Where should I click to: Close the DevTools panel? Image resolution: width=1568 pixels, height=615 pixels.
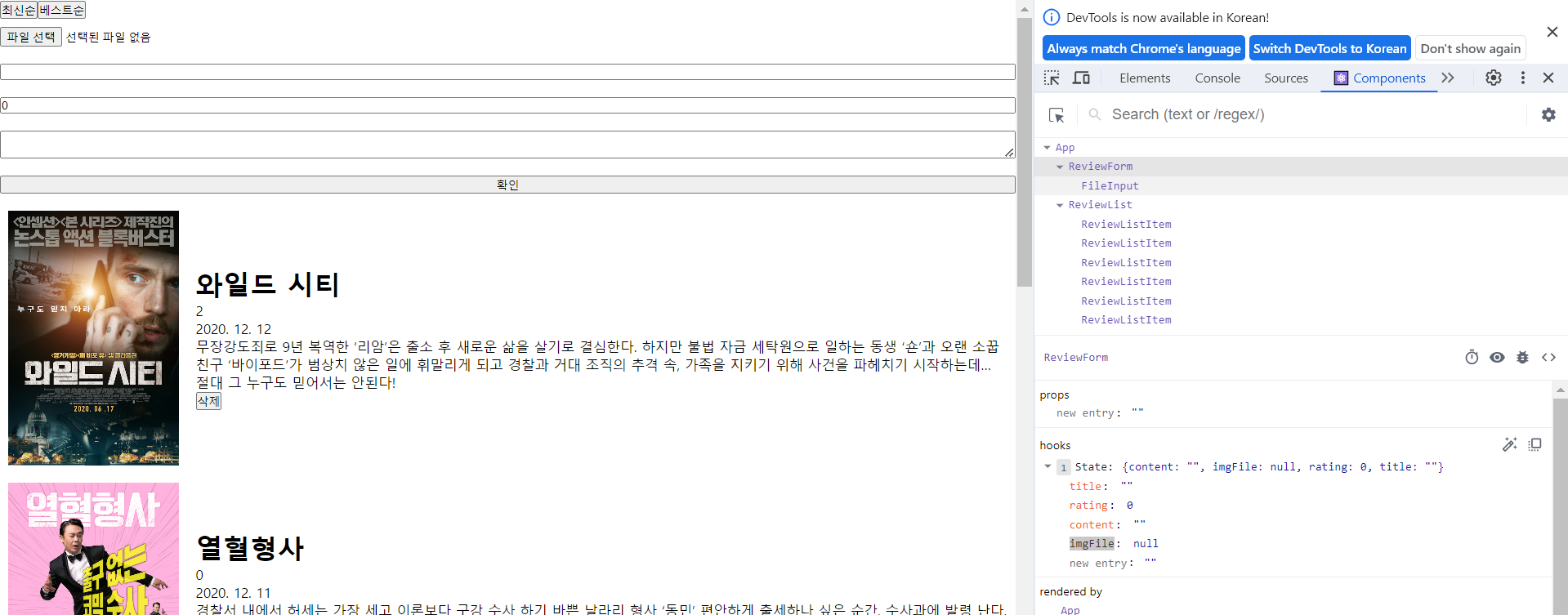1548,78
